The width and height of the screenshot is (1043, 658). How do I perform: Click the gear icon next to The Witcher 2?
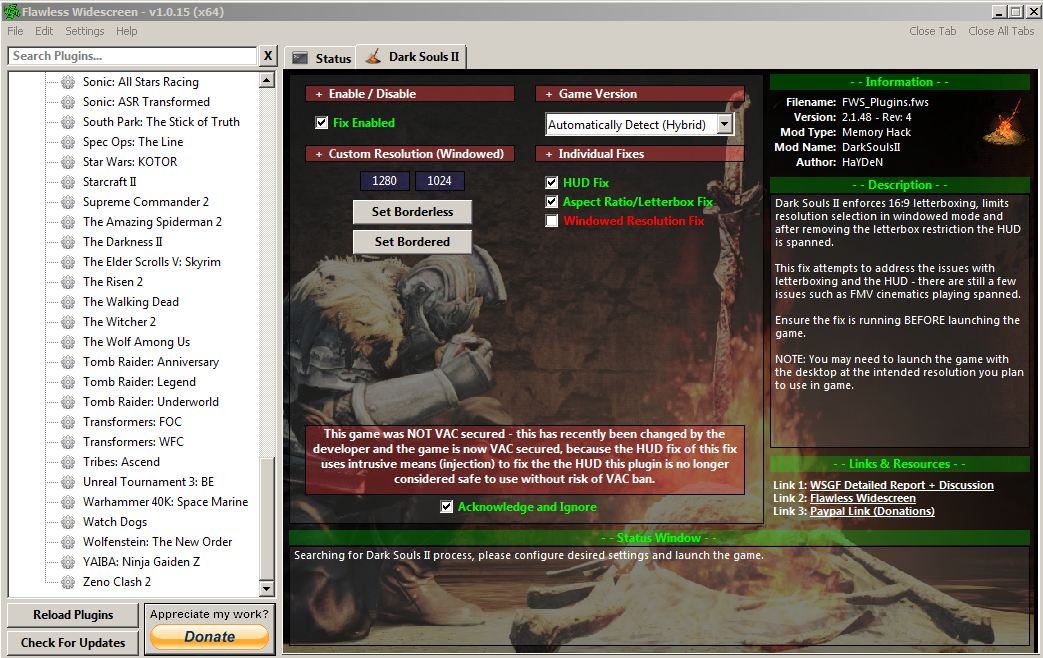pyautogui.click(x=68, y=322)
